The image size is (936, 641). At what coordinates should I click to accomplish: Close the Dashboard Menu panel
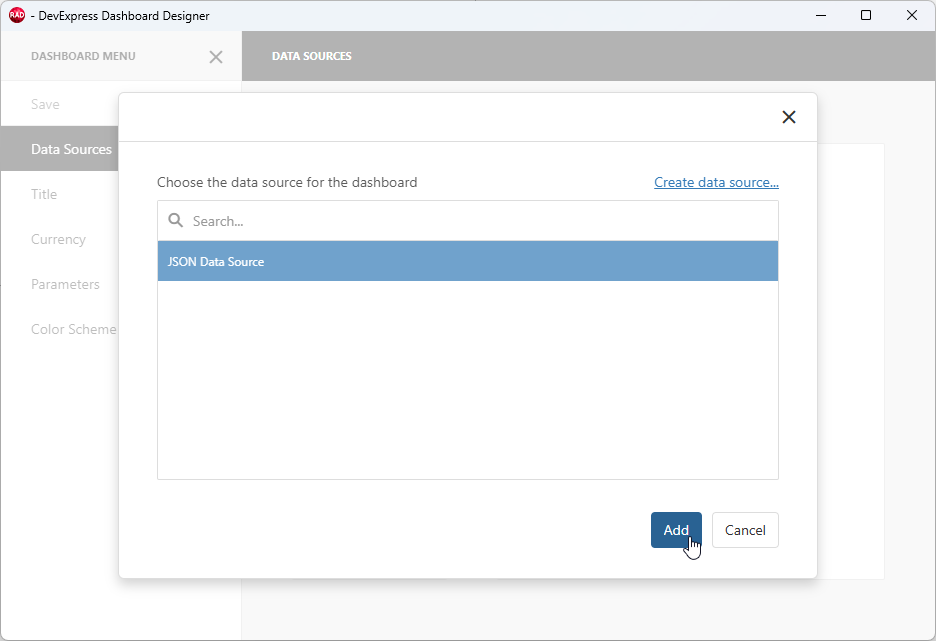point(216,57)
